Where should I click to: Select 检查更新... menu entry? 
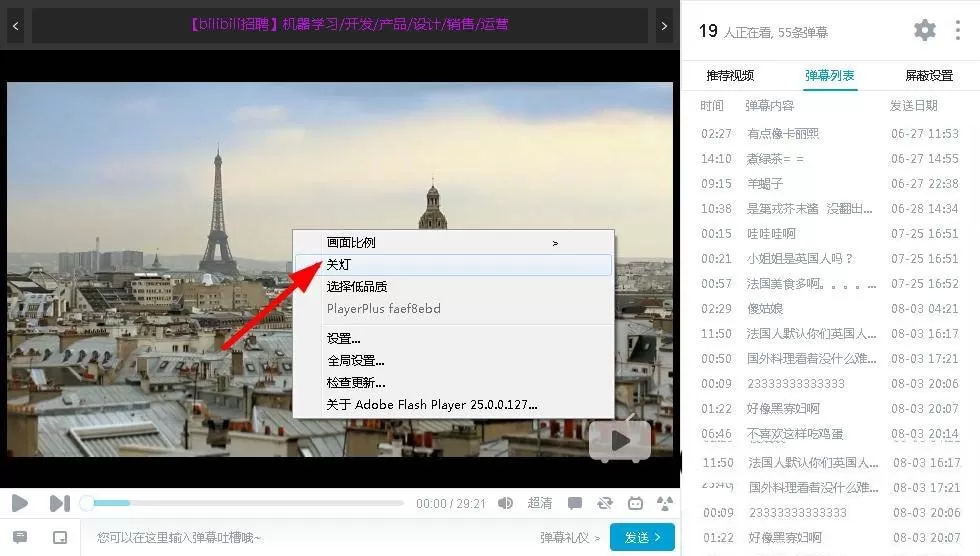pyautogui.click(x=454, y=382)
